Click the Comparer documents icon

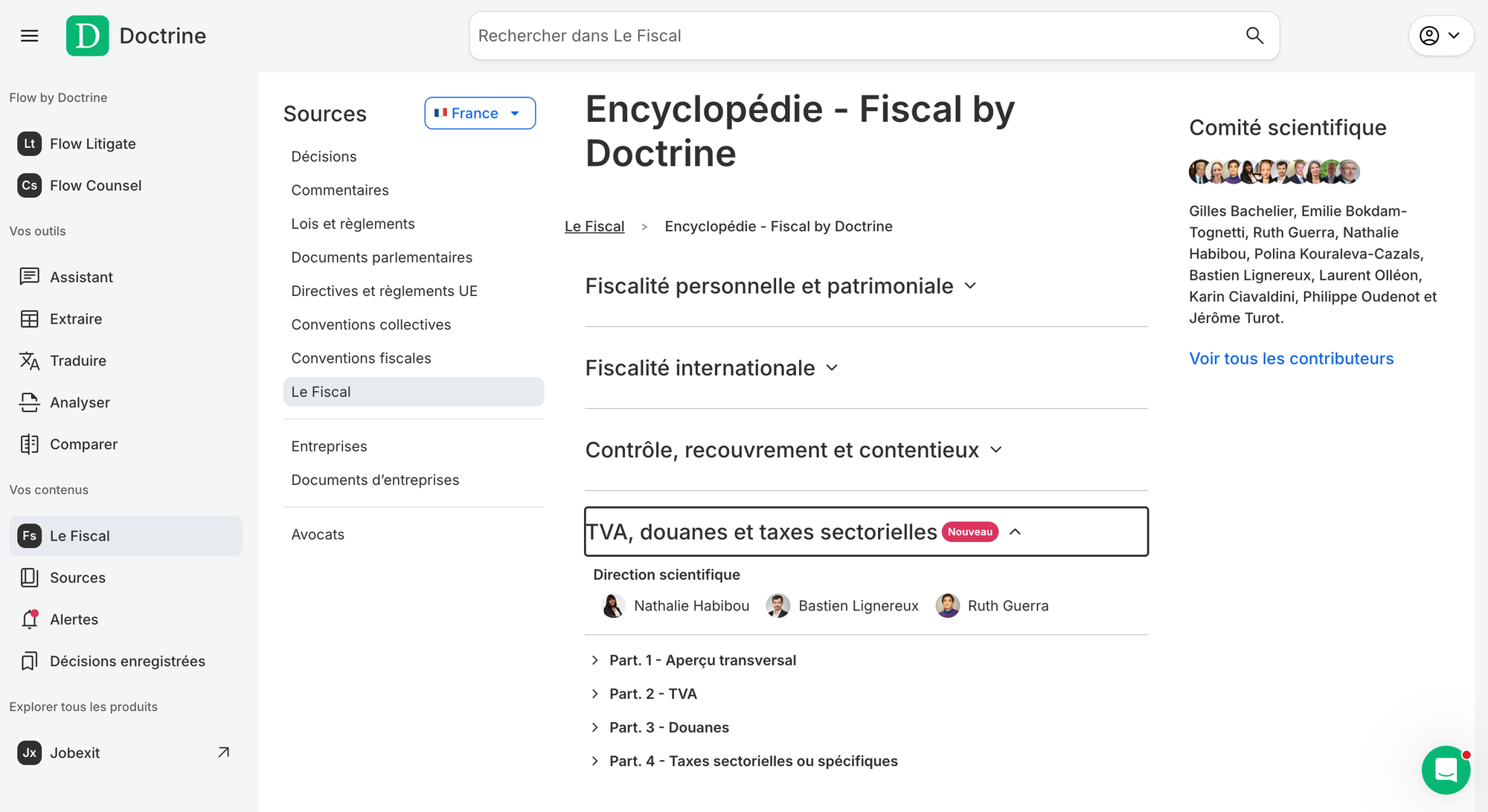click(29, 444)
